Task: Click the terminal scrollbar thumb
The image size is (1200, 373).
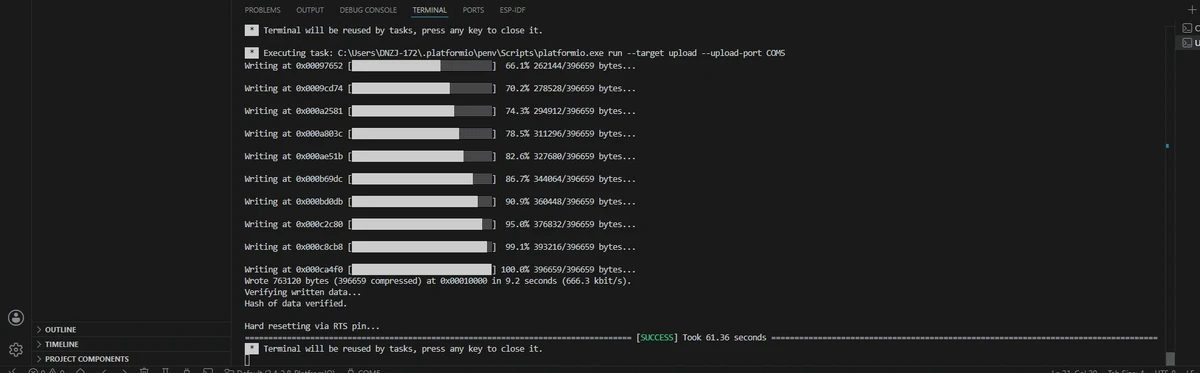Action: (x=1170, y=358)
